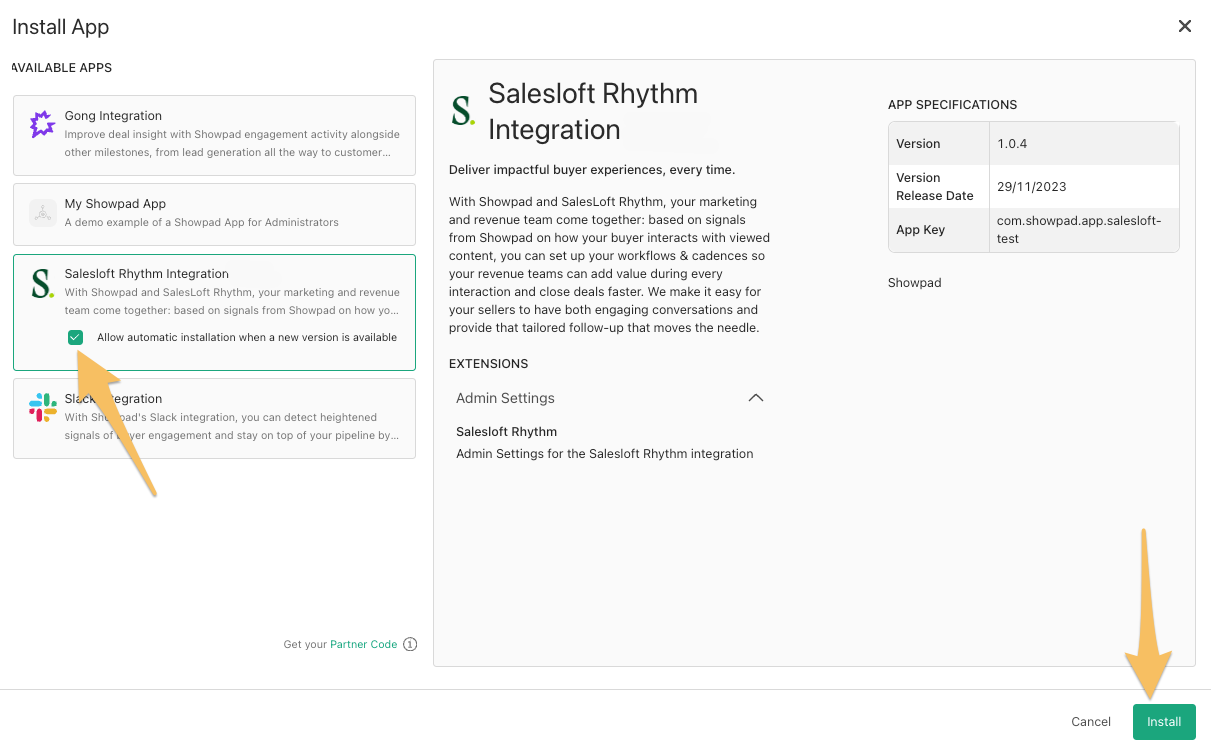Click the green Install button

tap(1164, 722)
